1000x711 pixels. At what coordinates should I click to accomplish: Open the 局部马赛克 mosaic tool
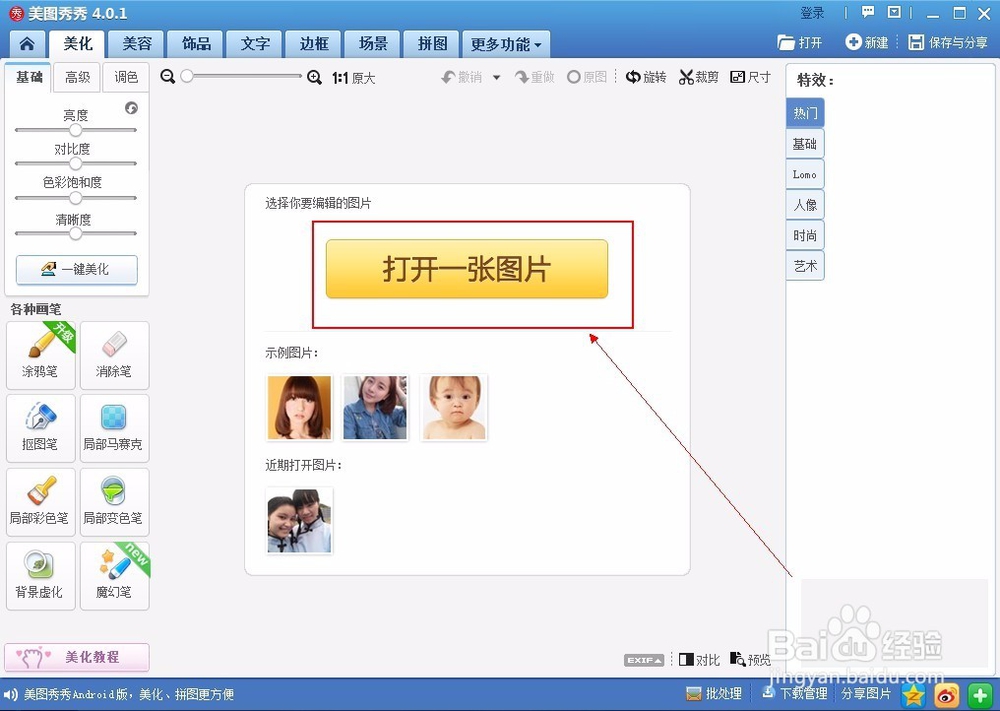114,428
